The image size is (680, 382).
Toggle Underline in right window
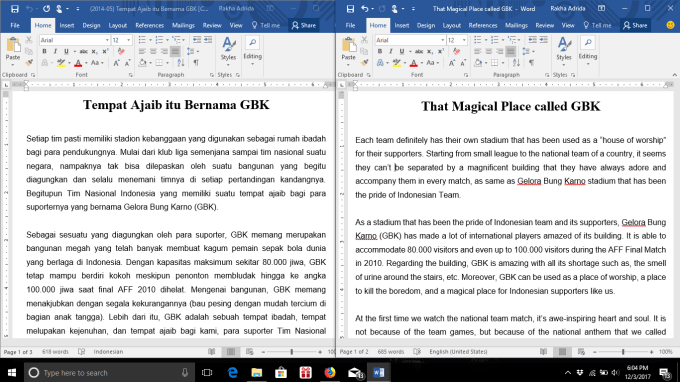(x=402, y=52)
